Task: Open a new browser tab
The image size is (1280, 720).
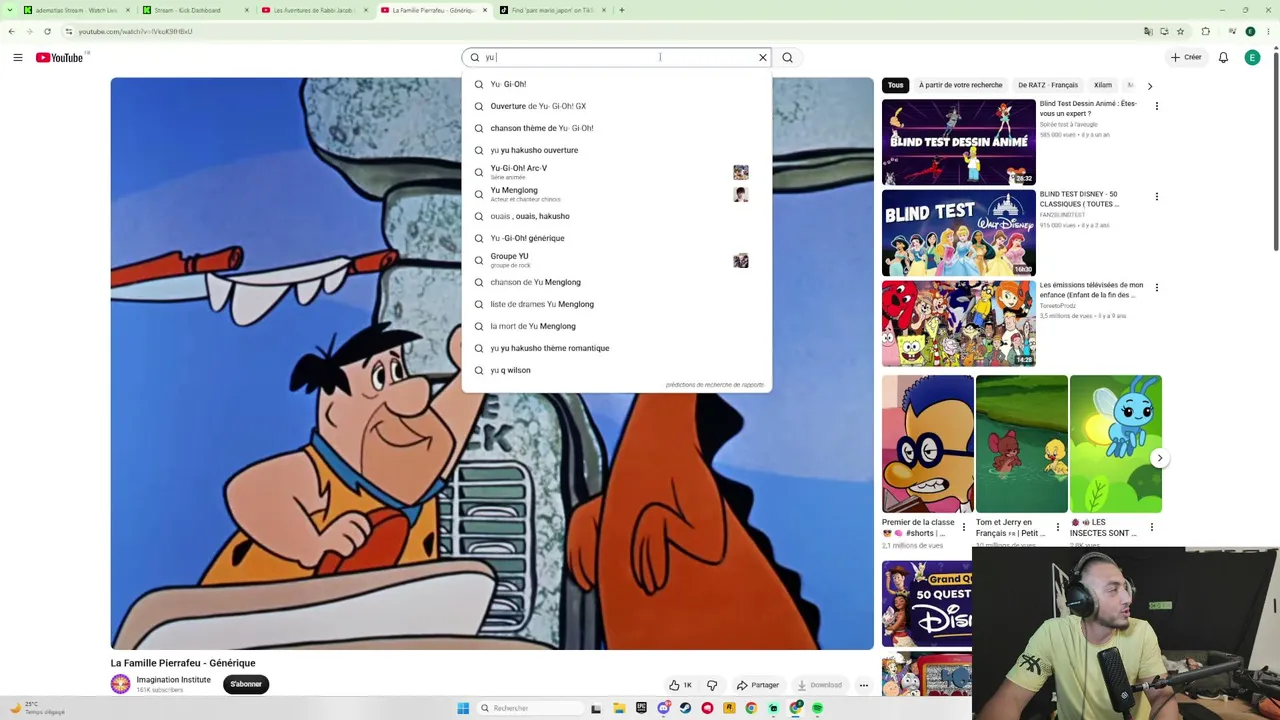Action: (622, 10)
